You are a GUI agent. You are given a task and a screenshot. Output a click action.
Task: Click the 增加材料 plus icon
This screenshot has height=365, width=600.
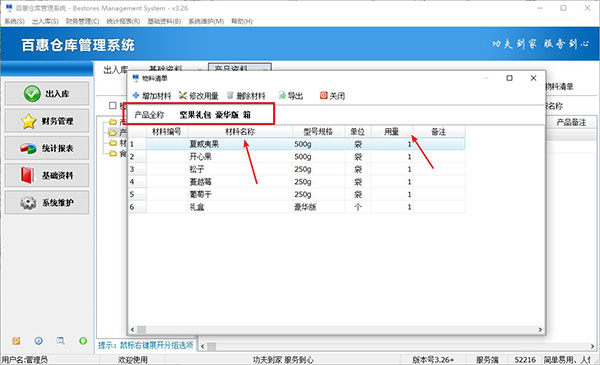[136, 95]
